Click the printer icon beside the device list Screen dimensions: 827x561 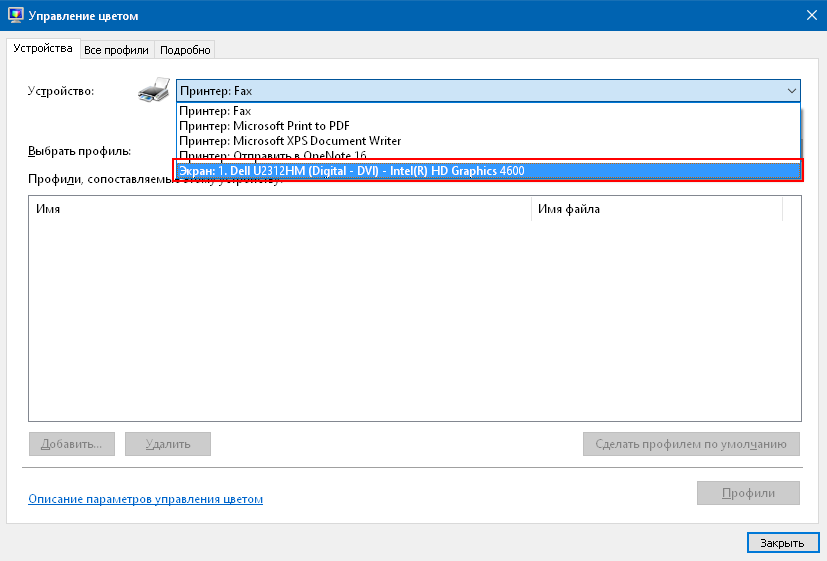pyautogui.click(x=153, y=92)
